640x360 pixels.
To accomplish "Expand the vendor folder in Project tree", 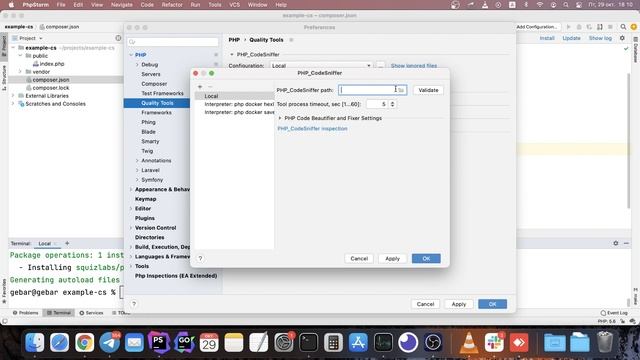I will (x=20, y=71).
